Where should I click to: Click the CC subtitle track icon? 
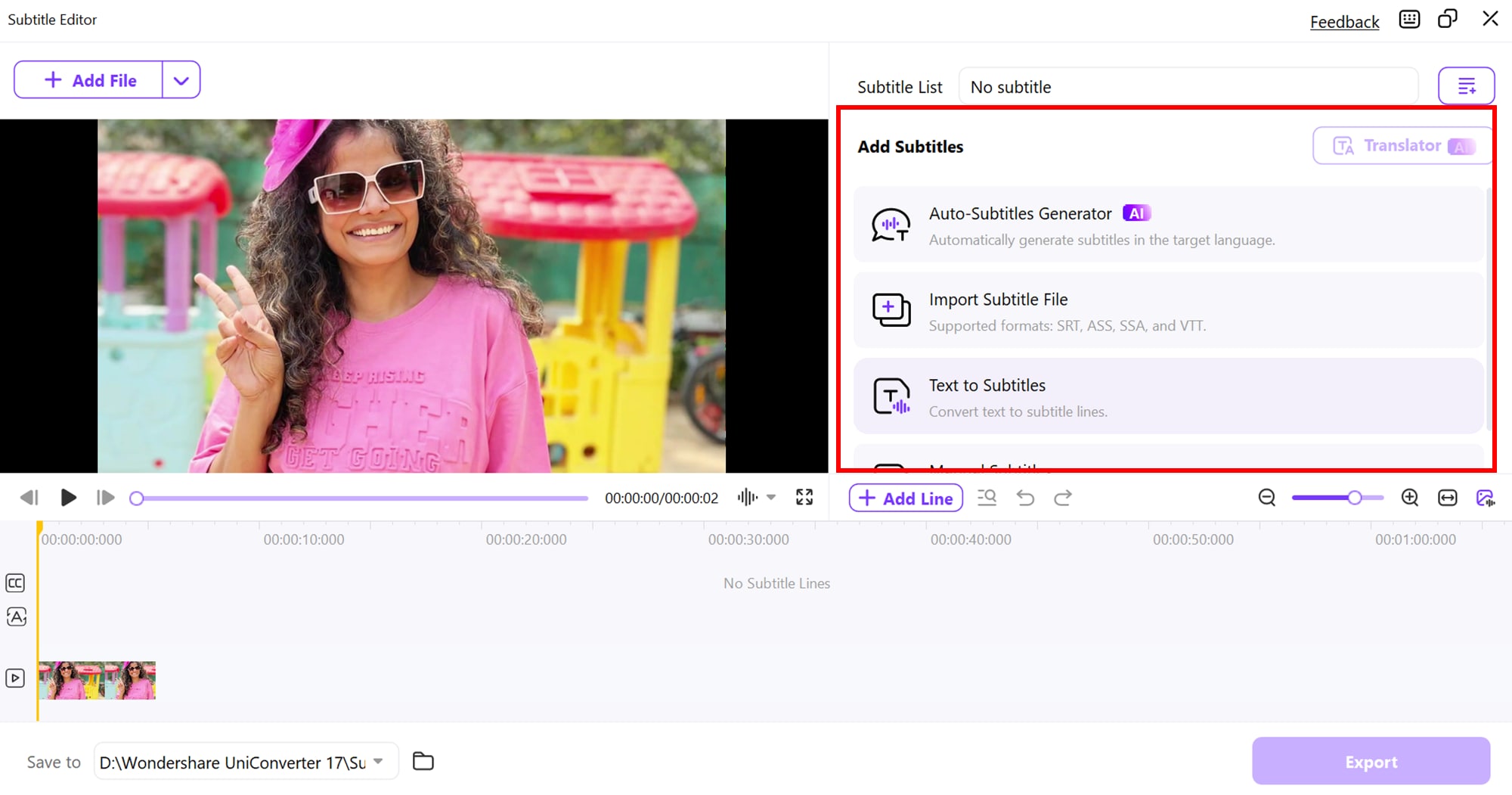pos(15,583)
